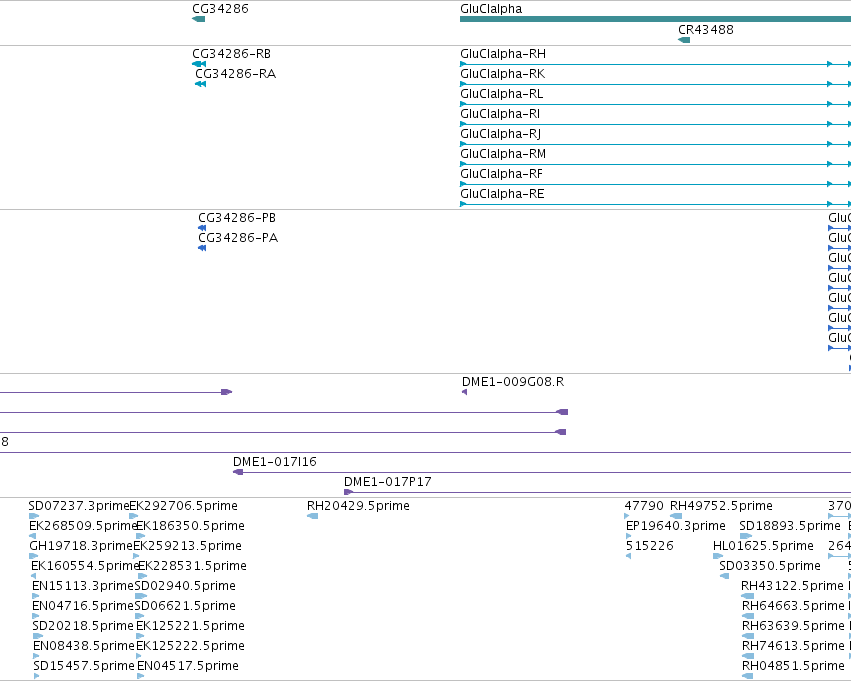The height and width of the screenshot is (681, 851).
Task: Choose the GluClalpha-RM transcript label
Action: click(503, 154)
